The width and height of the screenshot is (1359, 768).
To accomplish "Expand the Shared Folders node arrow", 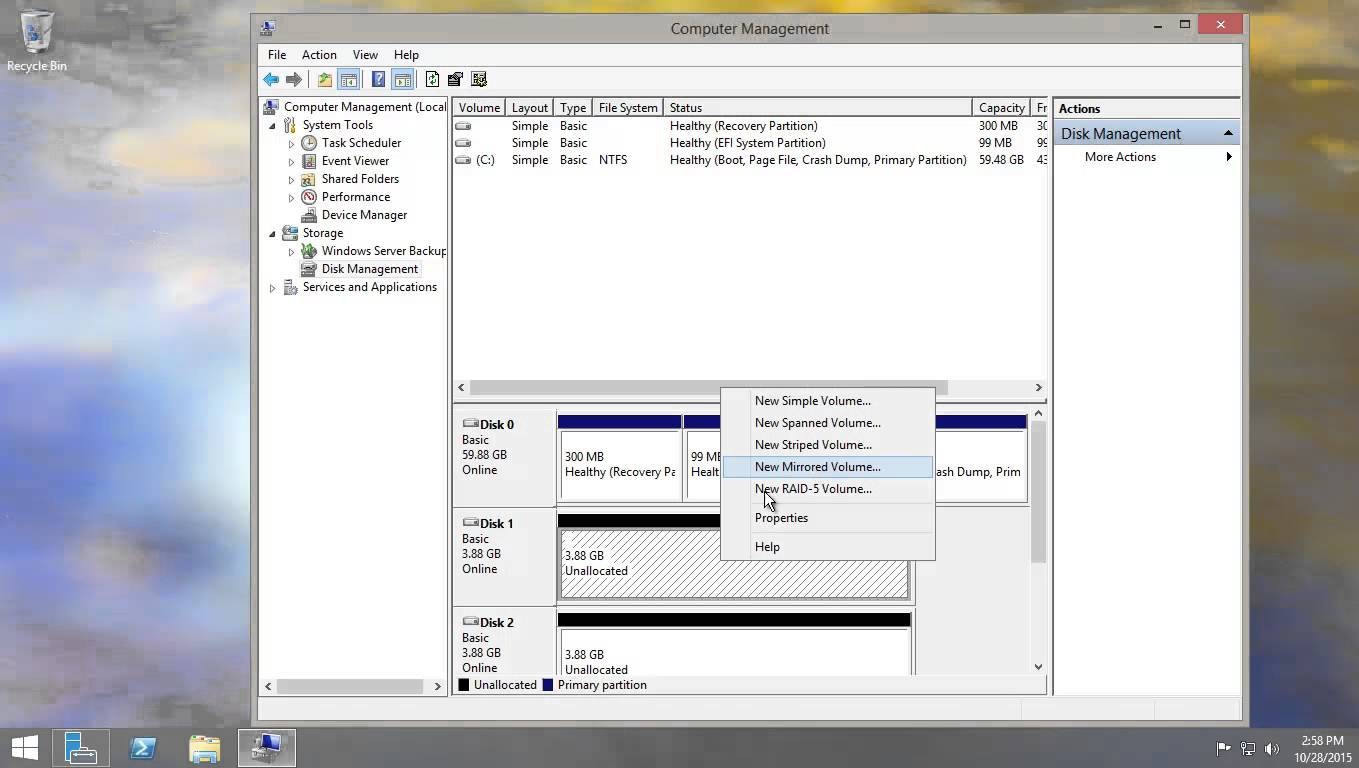I will point(291,179).
